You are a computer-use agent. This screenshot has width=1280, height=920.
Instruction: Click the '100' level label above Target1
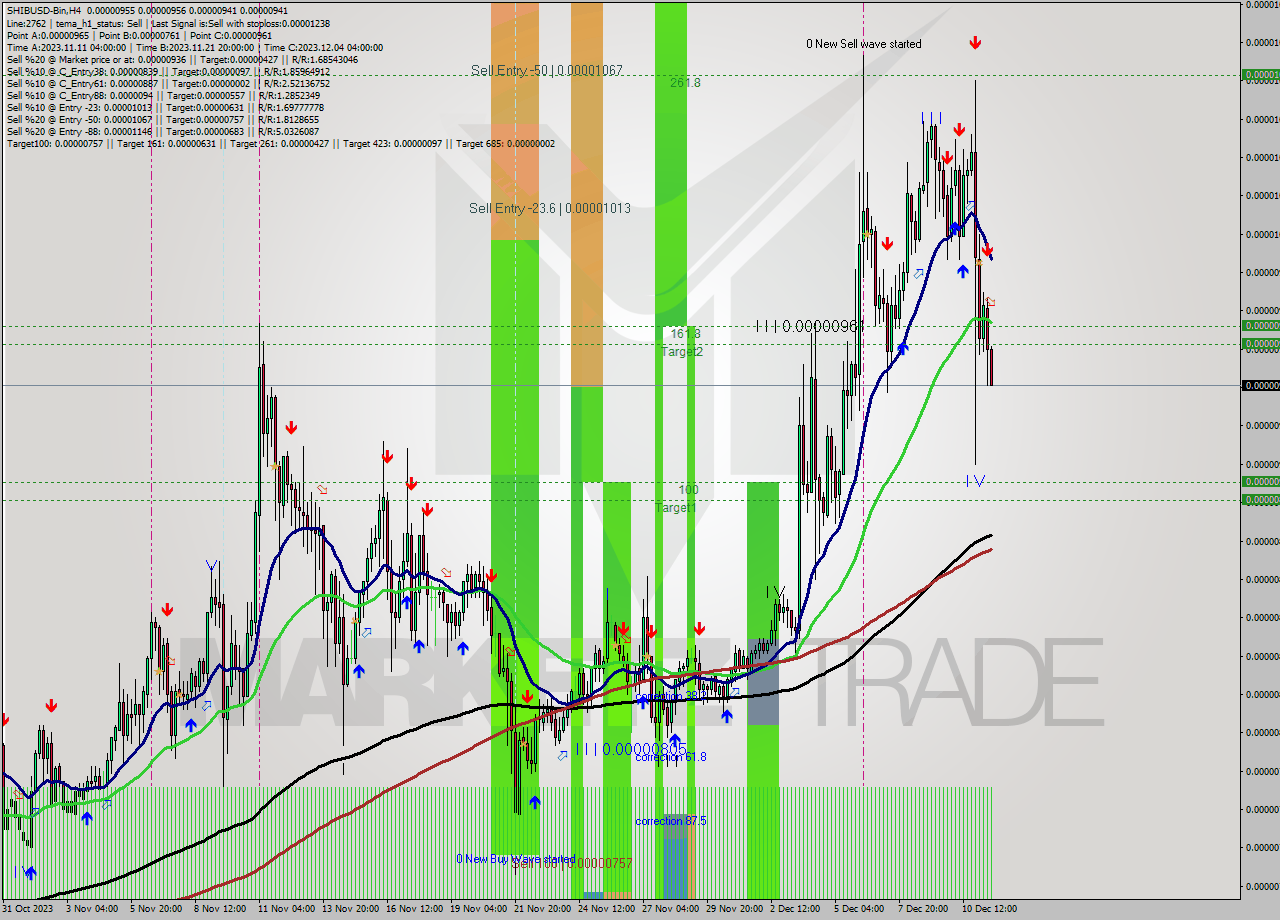coord(689,490)
